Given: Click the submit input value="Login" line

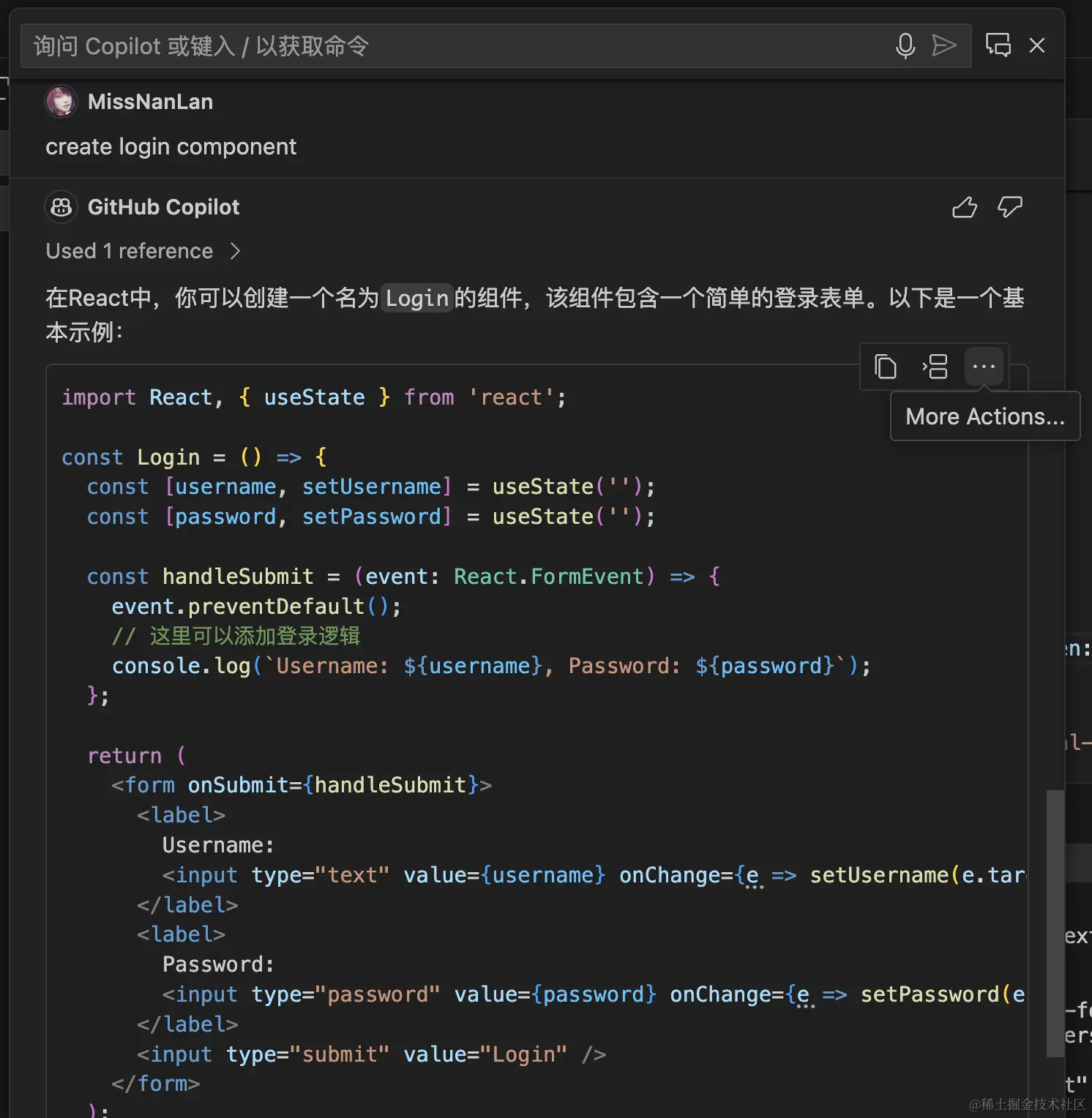Looking at the screenshot, I should (372, 1054).
